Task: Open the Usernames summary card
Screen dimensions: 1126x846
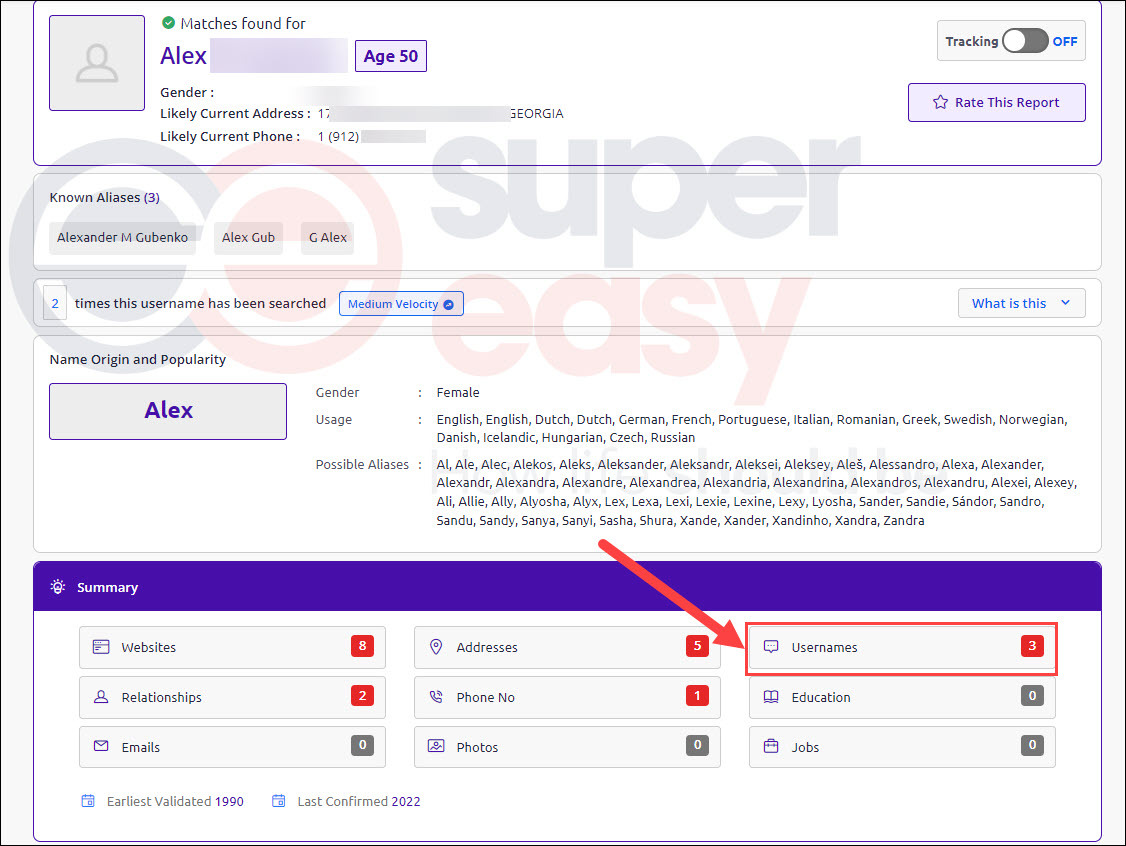Action: point(902,647)
